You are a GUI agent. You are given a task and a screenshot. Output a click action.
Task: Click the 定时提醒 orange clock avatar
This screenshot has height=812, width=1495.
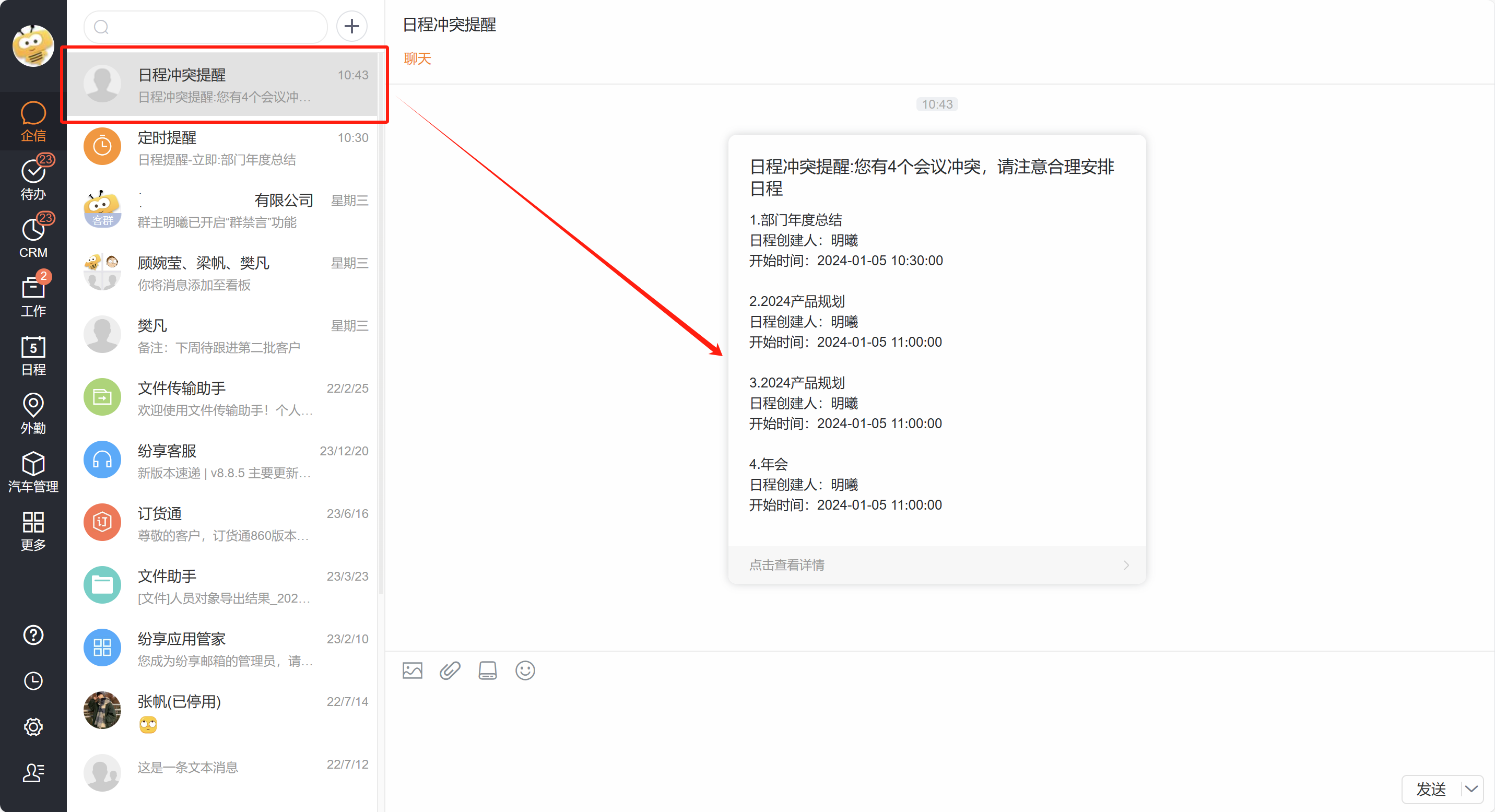pos(102,146)
